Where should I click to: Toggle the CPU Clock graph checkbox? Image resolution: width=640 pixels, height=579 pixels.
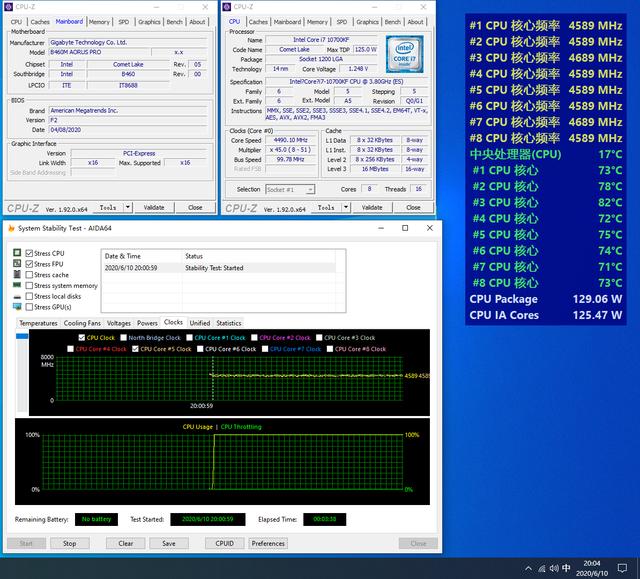point(82,337)
